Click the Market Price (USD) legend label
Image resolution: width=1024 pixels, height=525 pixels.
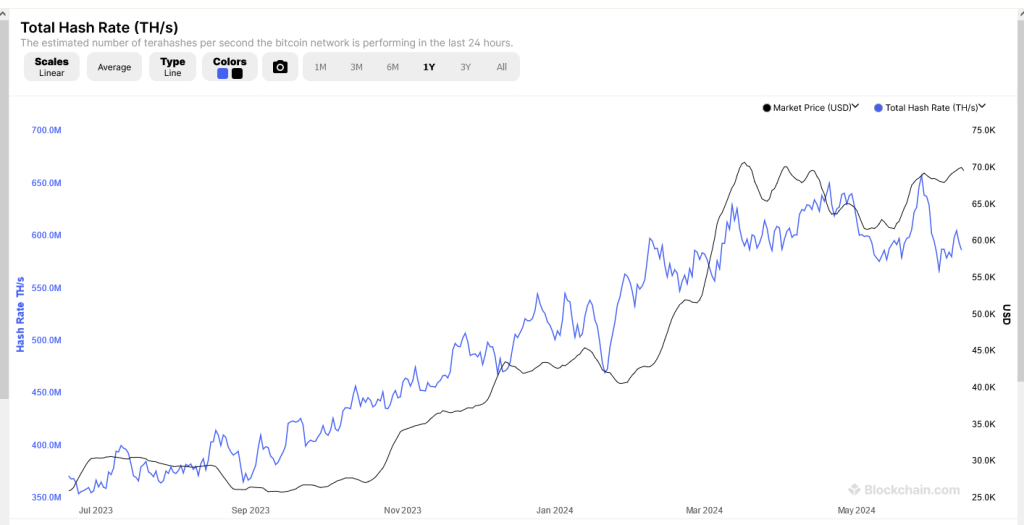point(812,107)
